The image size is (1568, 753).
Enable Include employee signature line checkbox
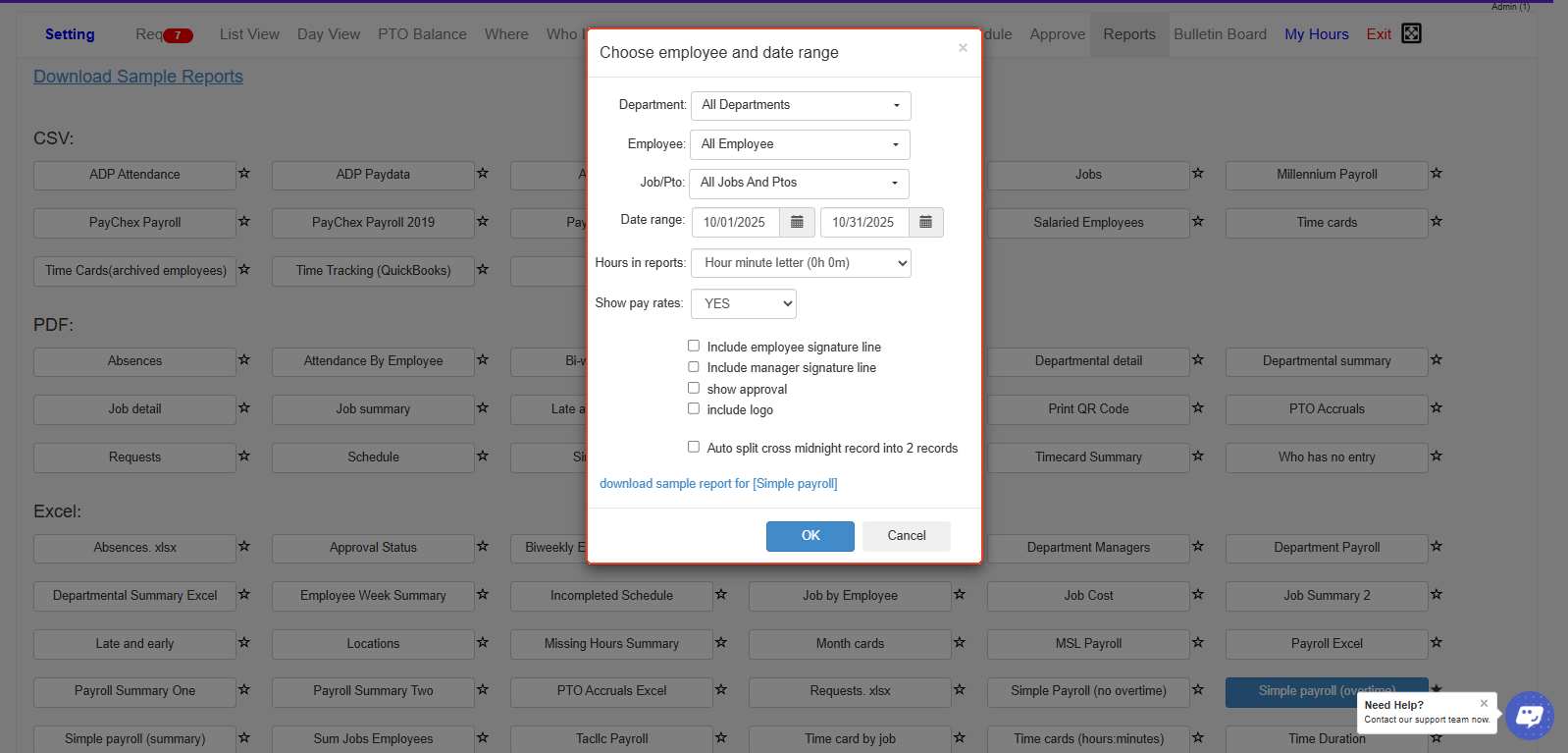coord(694,346)
